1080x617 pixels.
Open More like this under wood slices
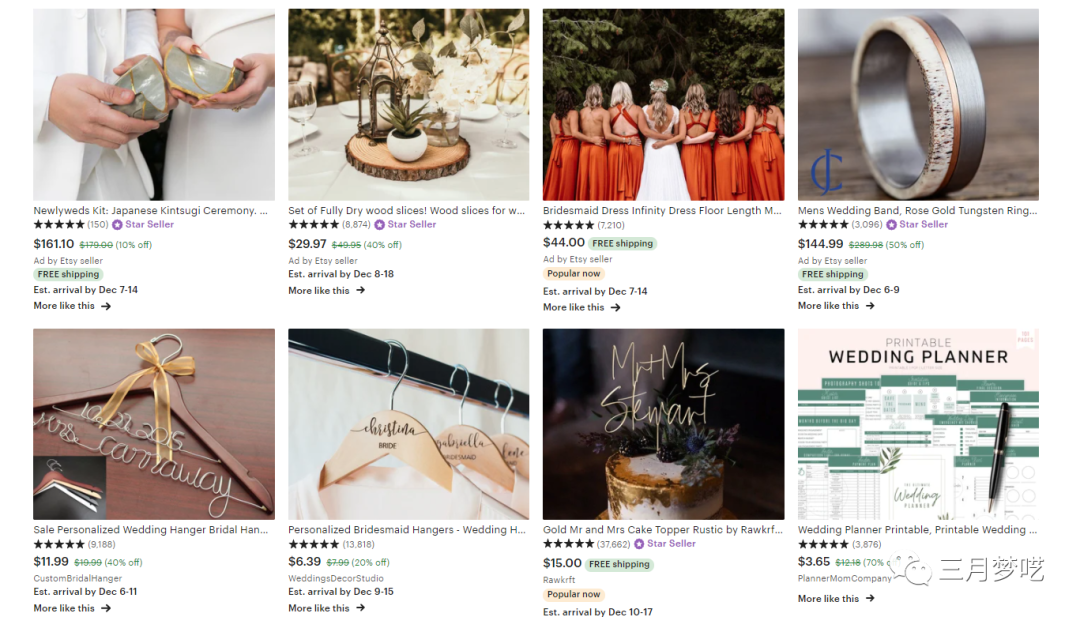click(x=327, y=291)
